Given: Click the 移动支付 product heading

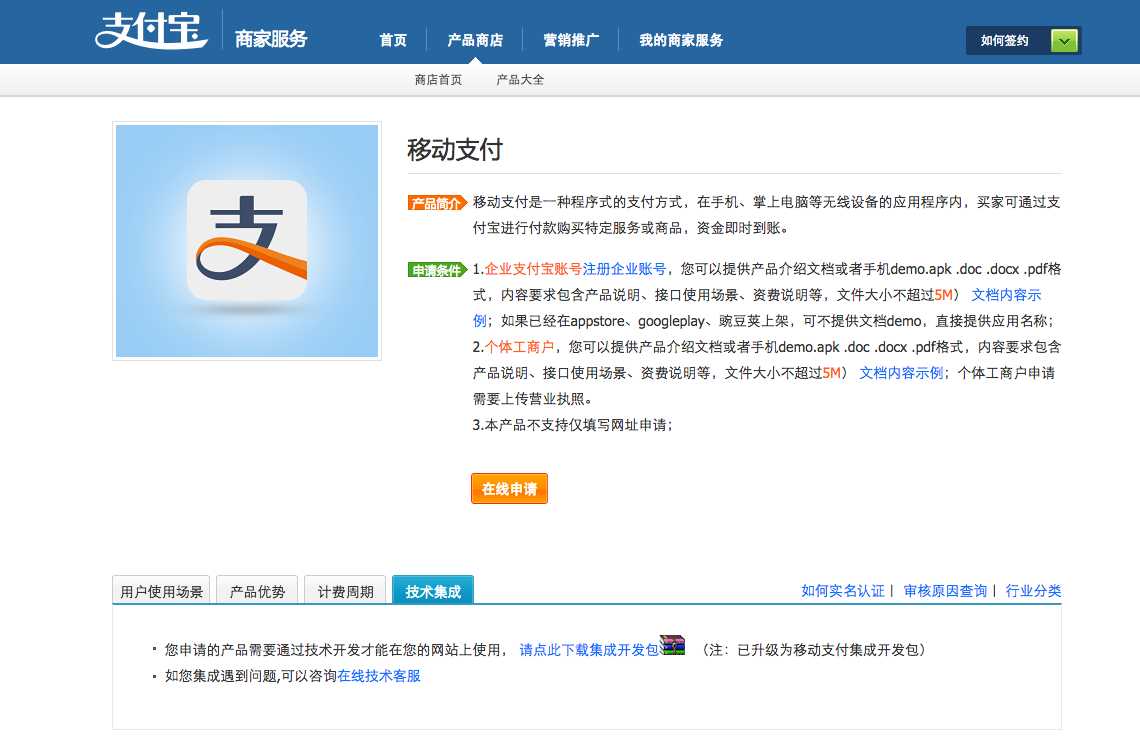Looking at the screenshot, I should tap(455, 150).
